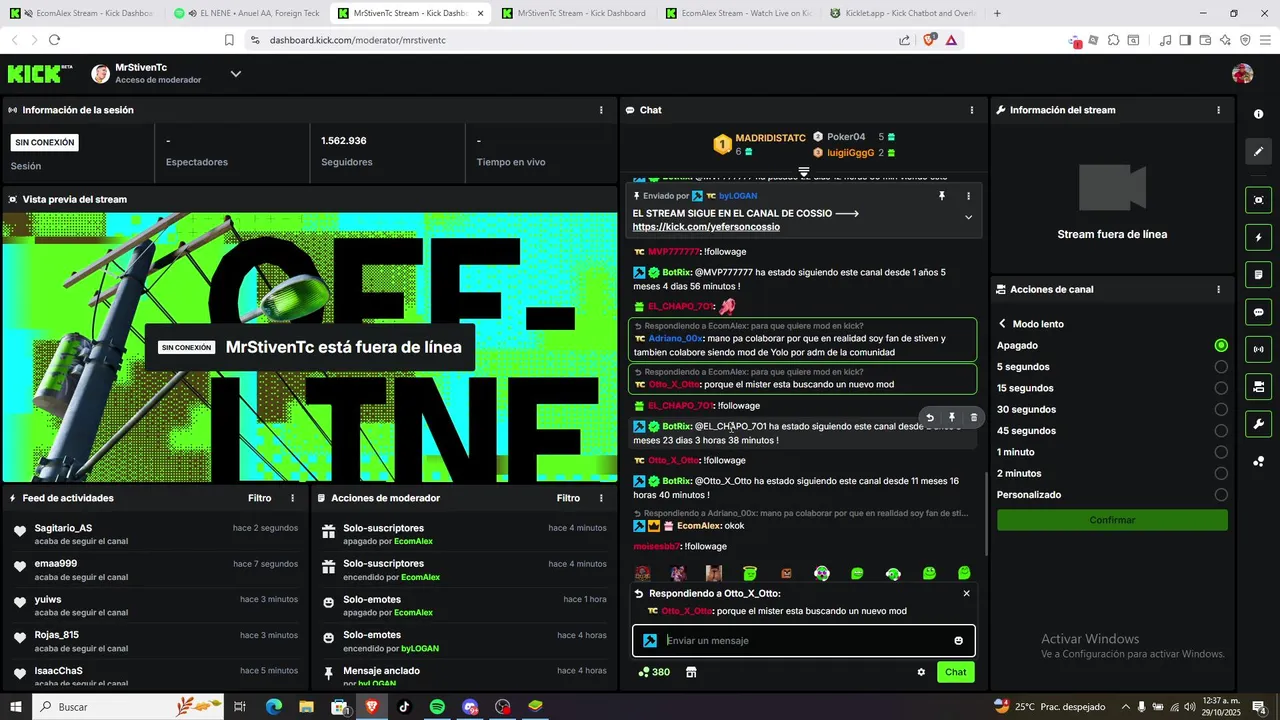Open Acciones de moderador options menu
1280x720 pixels.
pos(601,498)
